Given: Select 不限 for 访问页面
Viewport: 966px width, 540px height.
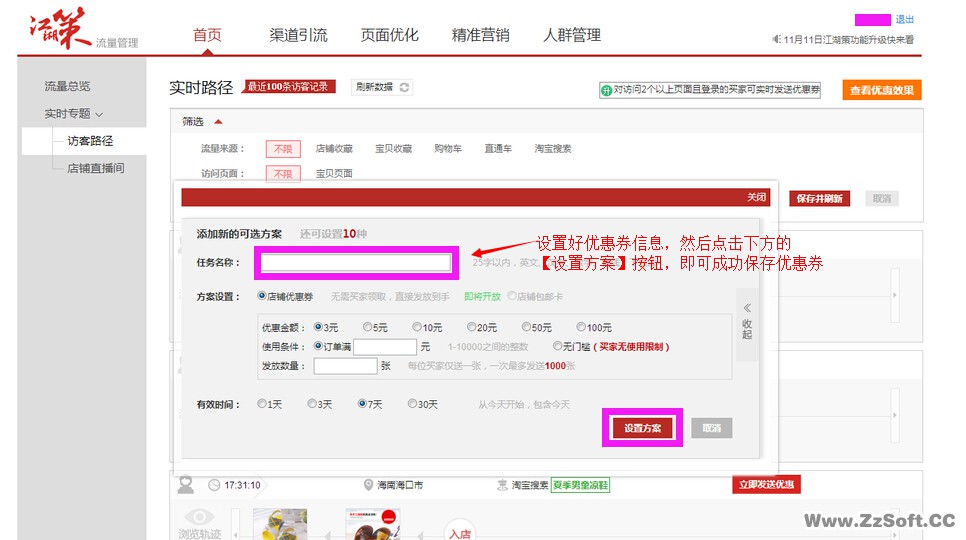Looking at the screenshot, I should [x=283, y=174].
